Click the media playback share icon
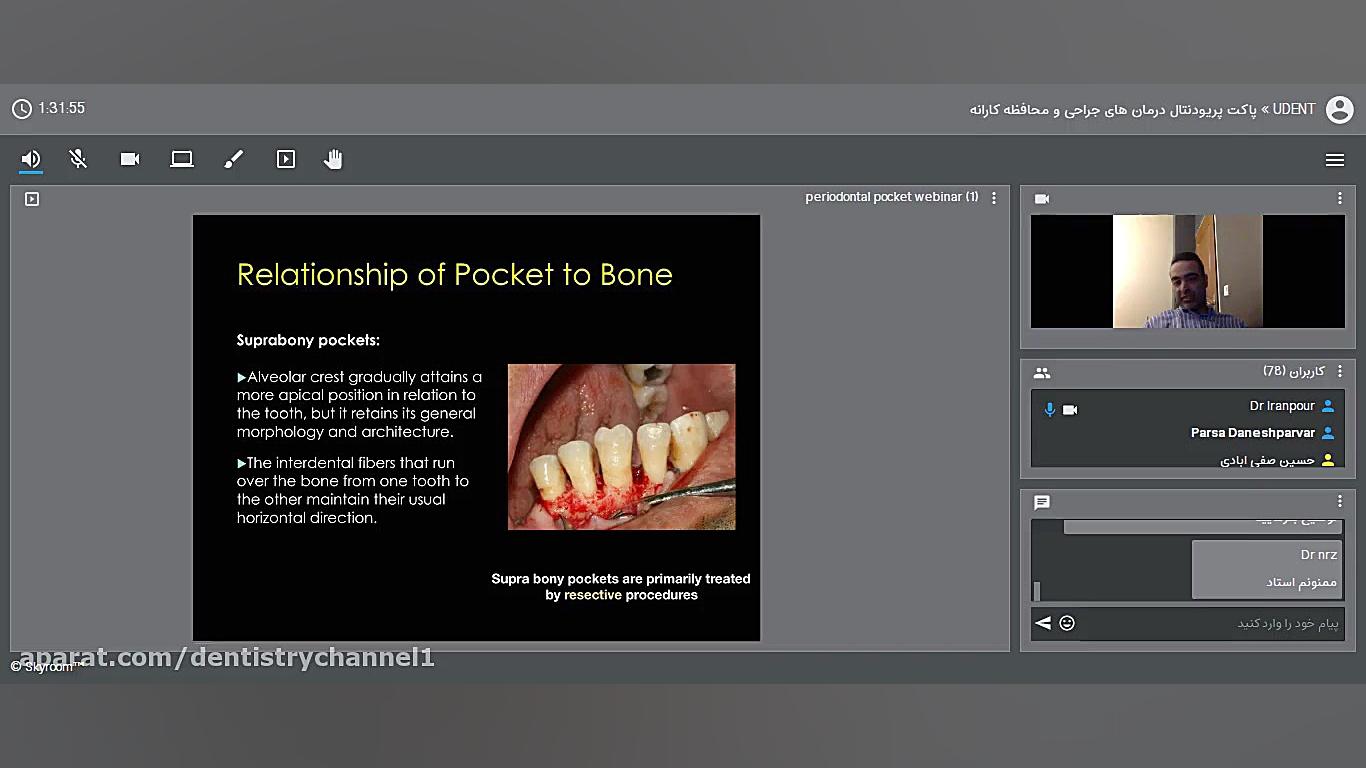This screenshot has width=1366, height=768. (x=286, y=159)
